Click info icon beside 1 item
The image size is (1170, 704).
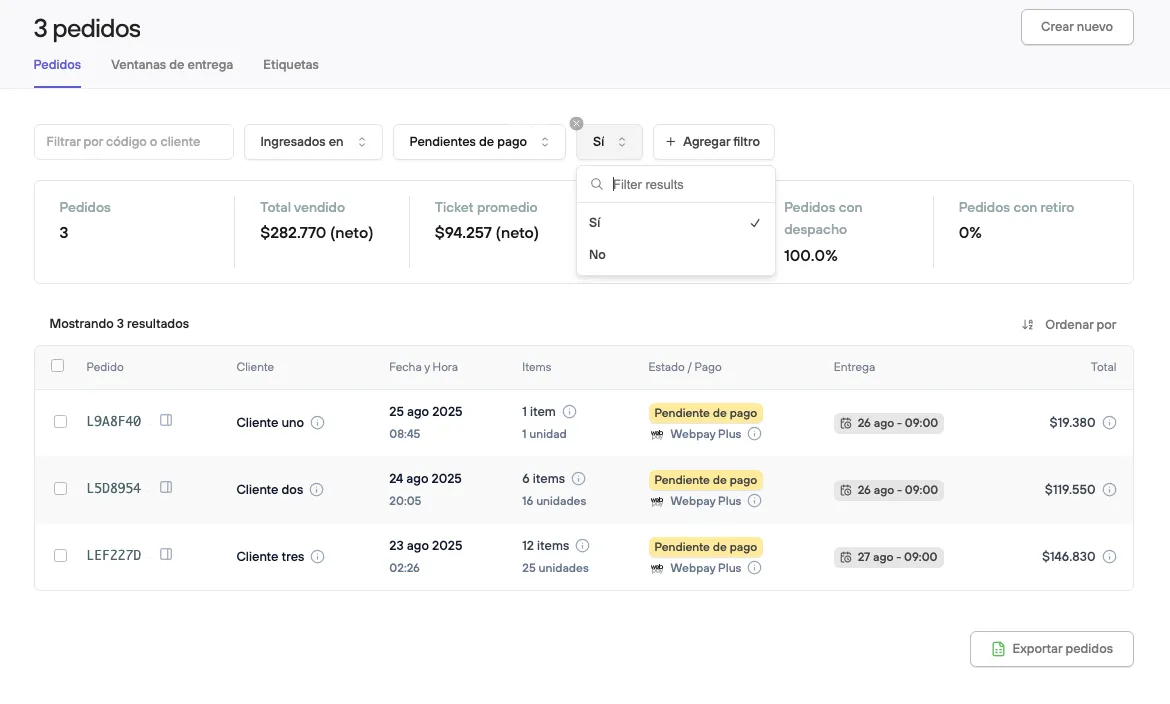[x=569, y=411]
